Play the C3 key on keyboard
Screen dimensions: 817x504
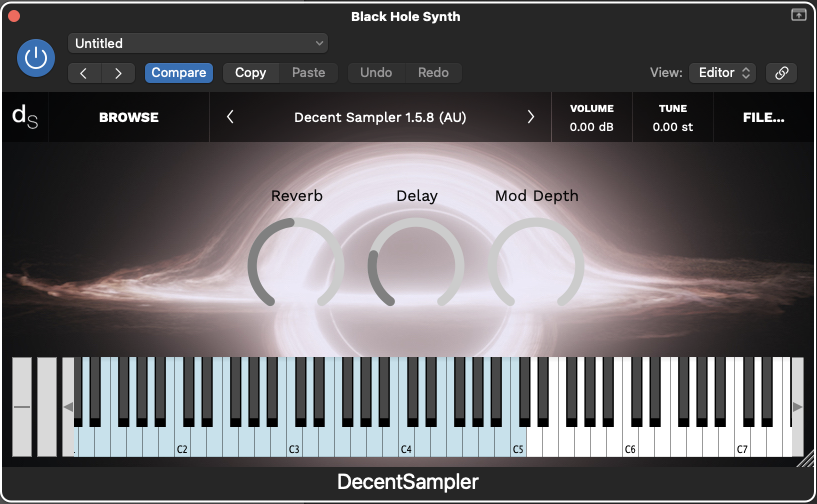tap(294, 443)
